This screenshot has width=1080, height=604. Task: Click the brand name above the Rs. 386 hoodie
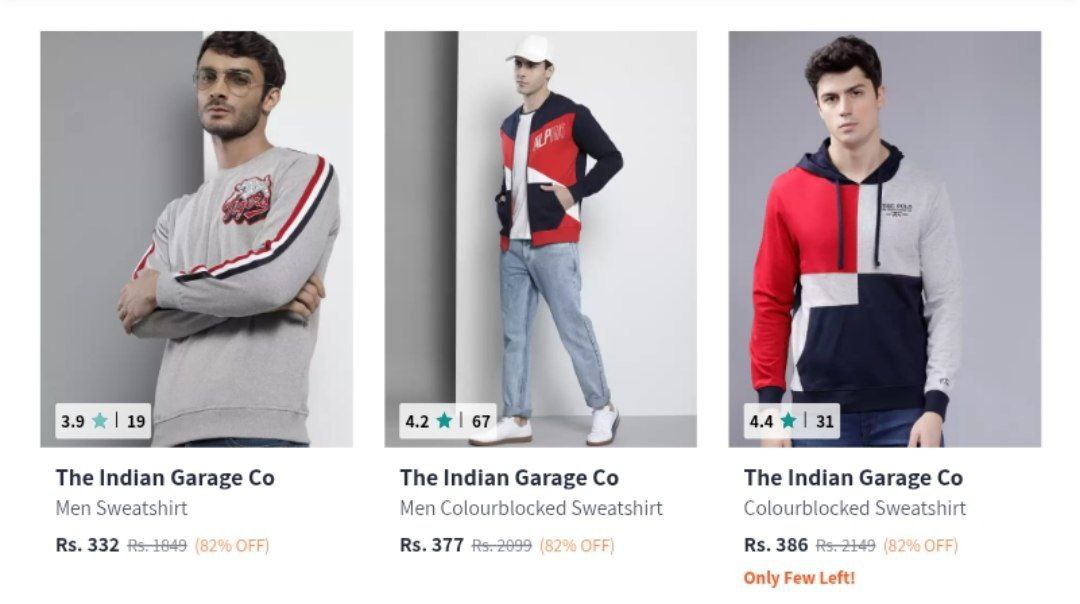853,477
